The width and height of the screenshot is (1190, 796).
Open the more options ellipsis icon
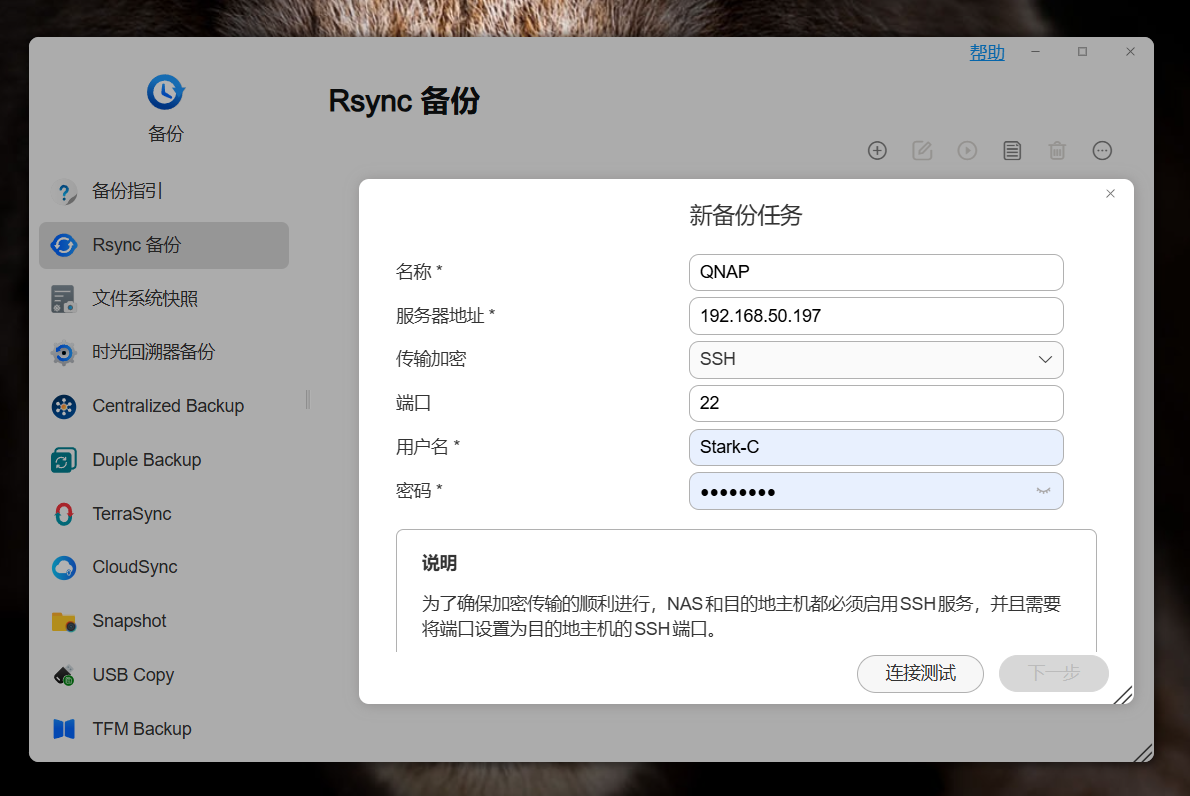click(1102, 150)
